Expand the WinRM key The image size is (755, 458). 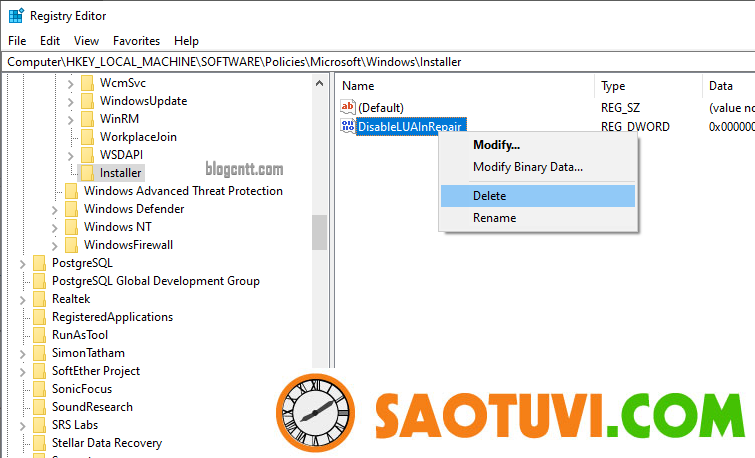coord(70,119)
